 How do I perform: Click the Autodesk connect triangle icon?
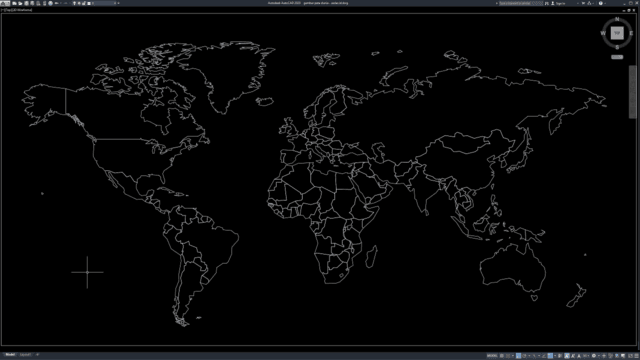click(x=589, y=3)
